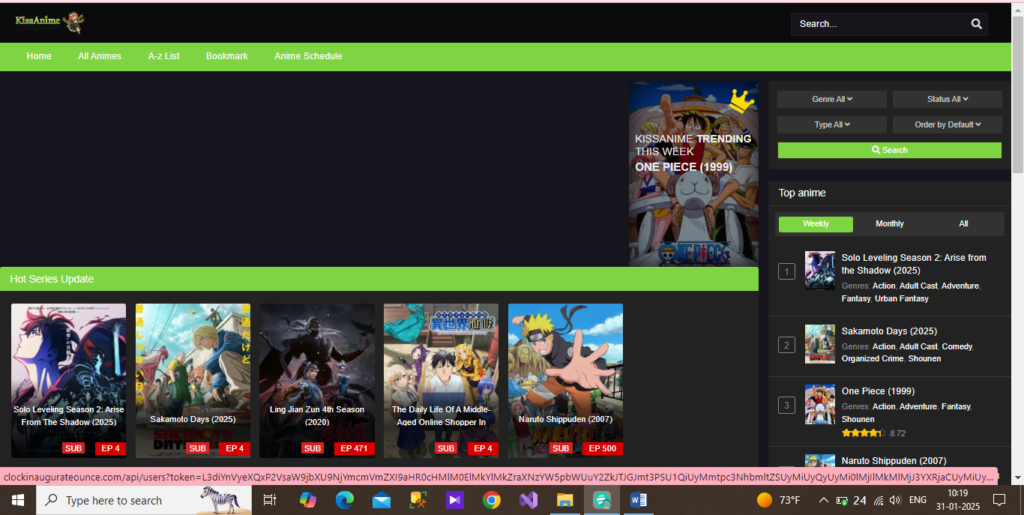
Task: Click EP 471 badge on Ling Jian Zun
Action: tap(354, 448)
